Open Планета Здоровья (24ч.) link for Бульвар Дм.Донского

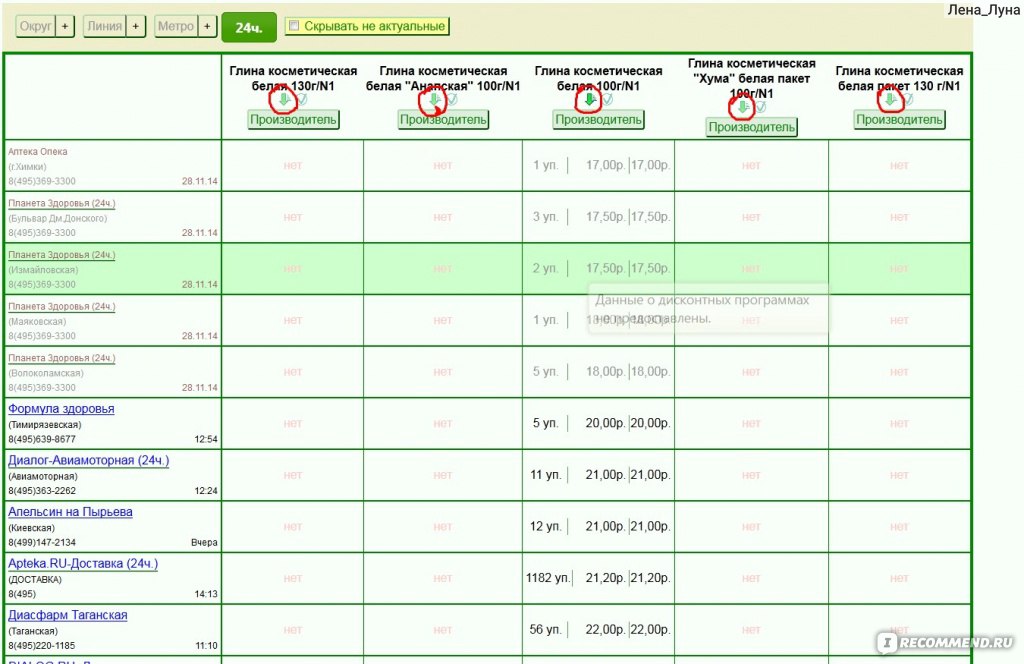click(61, 203)
